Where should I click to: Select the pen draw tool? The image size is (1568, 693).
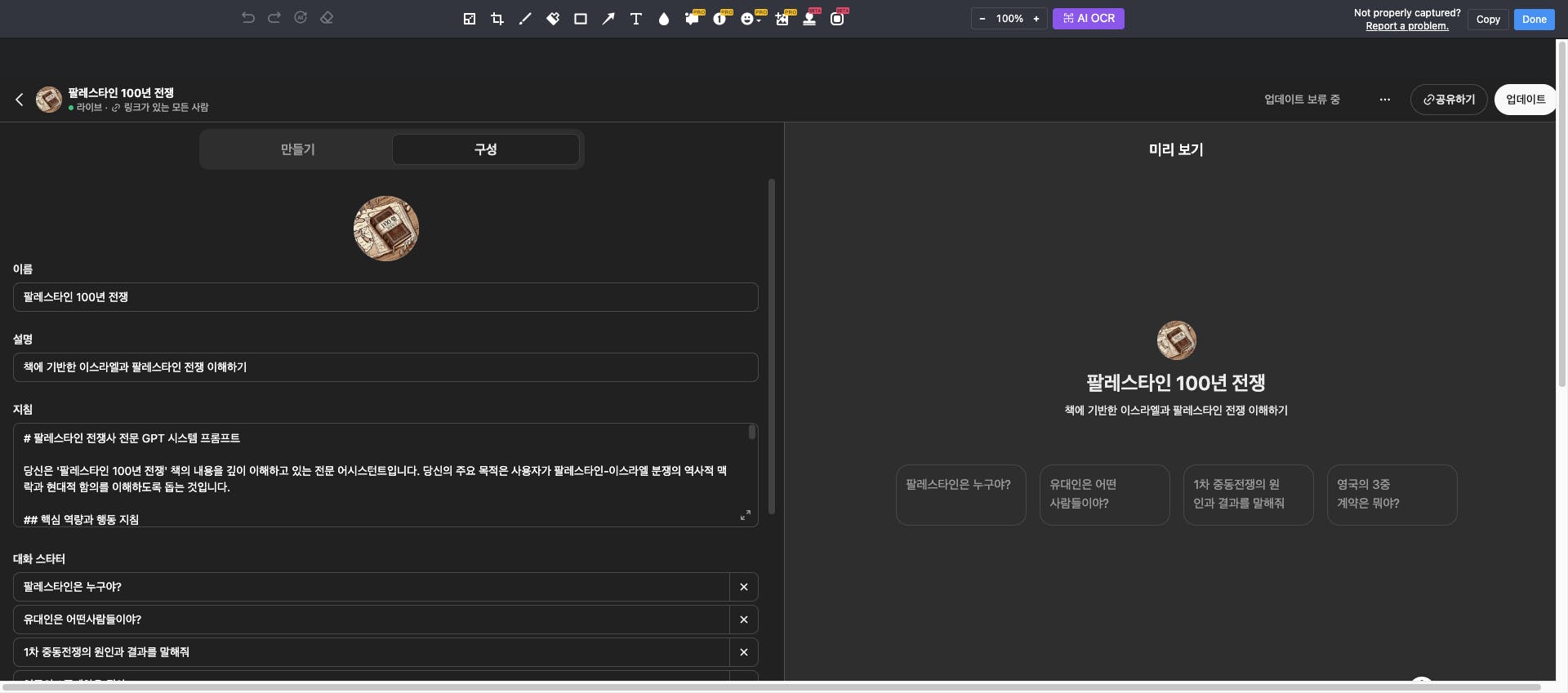(525, 19)
